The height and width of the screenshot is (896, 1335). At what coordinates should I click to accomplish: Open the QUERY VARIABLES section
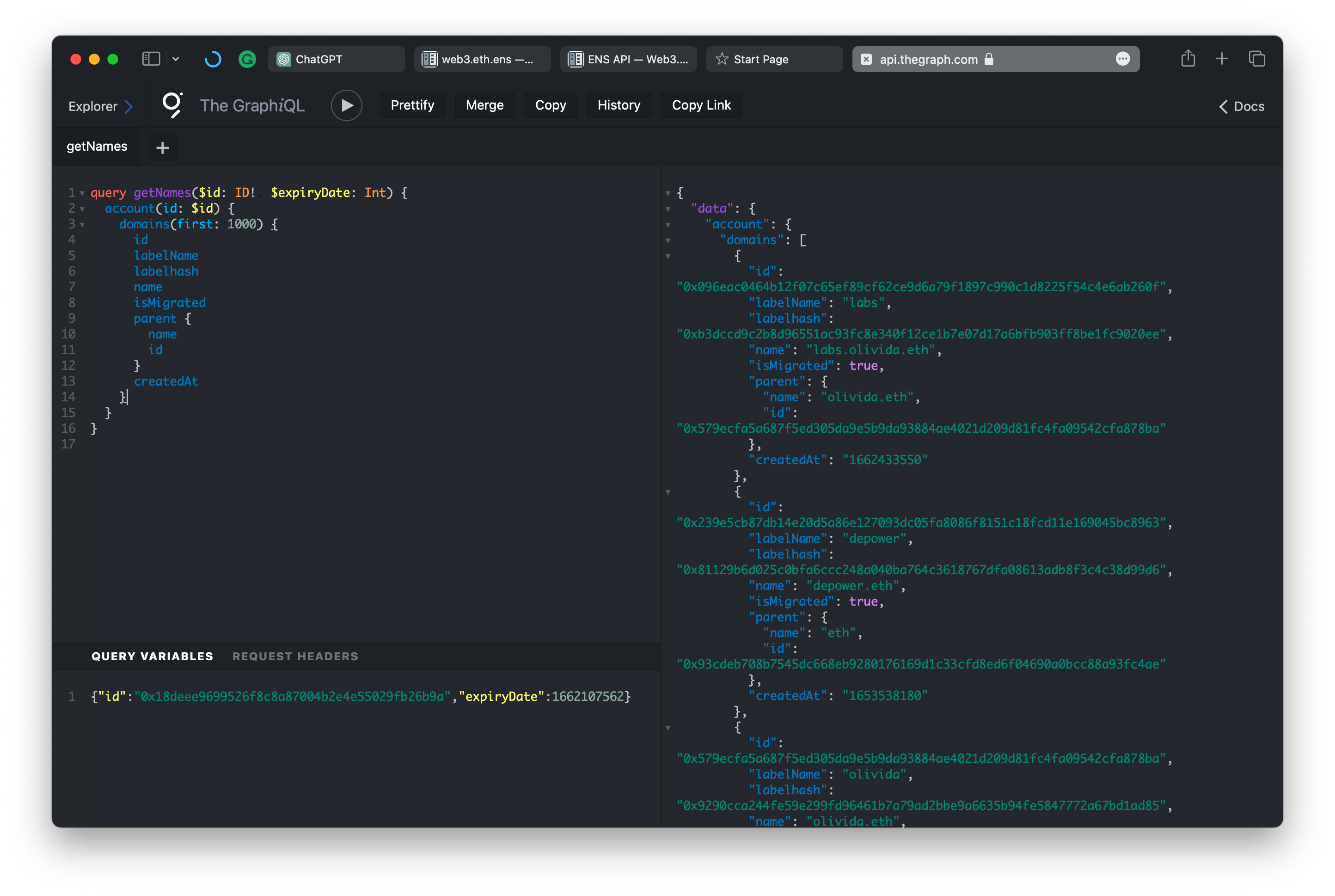coord(152,656)
